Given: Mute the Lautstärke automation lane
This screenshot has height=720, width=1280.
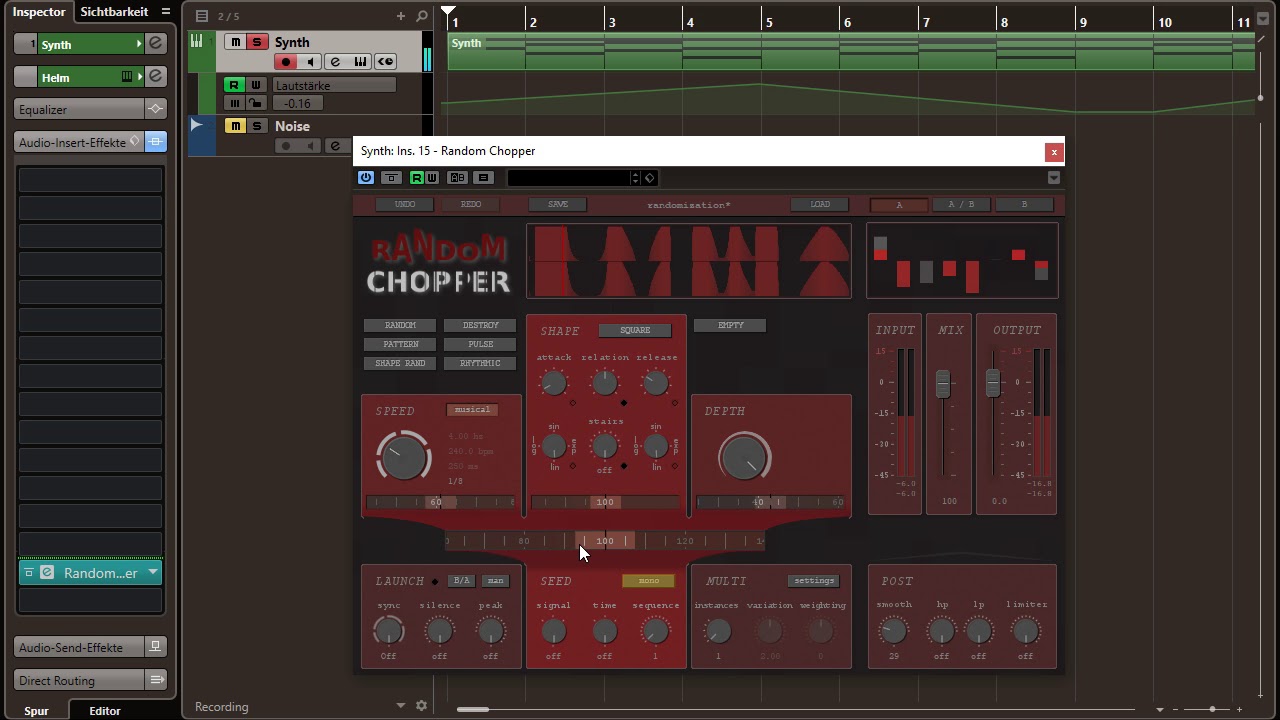Looking at the screenshot, I should pyautogui.click(x=235, y=103).
